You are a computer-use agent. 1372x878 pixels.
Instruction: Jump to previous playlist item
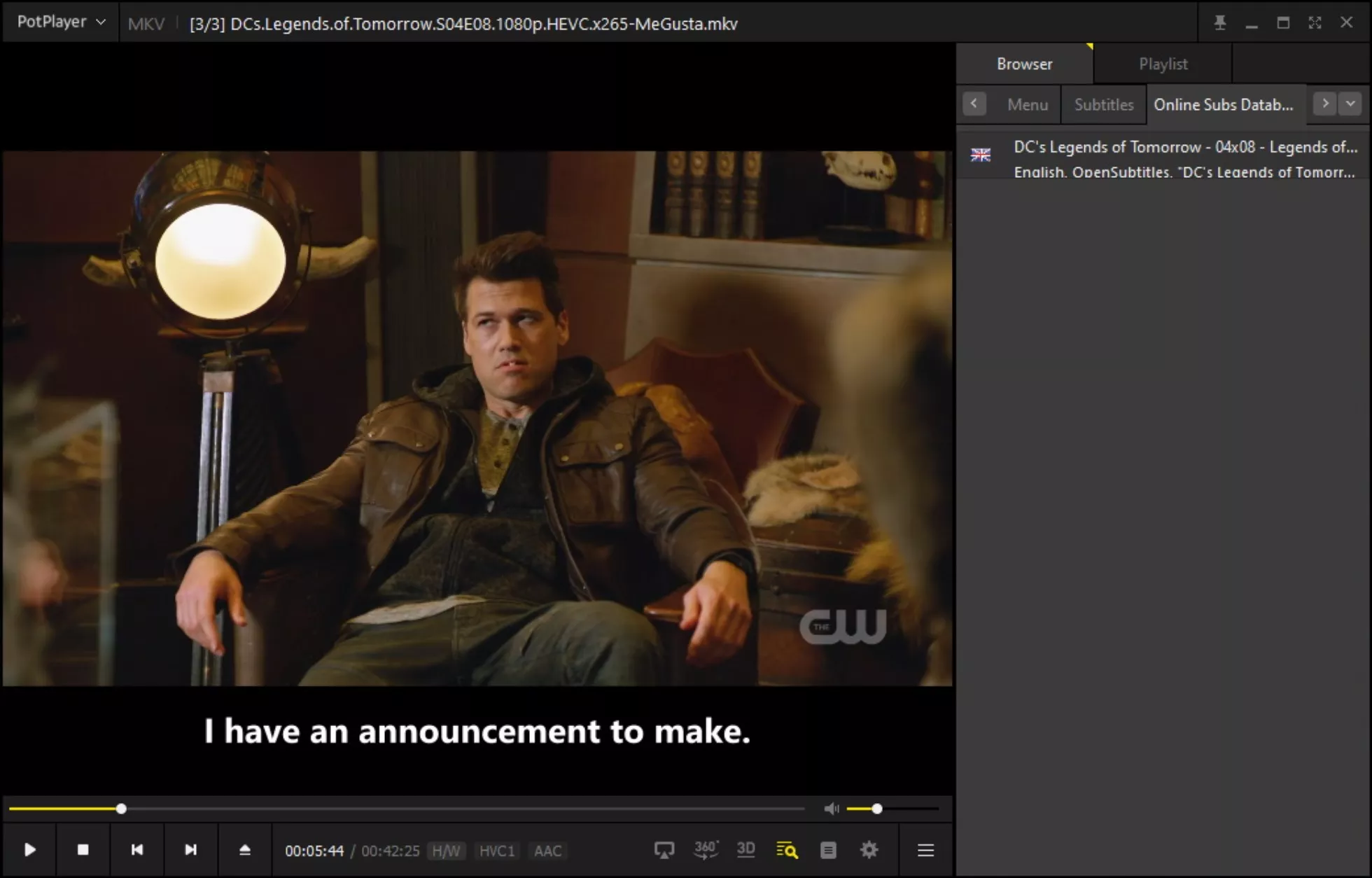tap(136, 850)
